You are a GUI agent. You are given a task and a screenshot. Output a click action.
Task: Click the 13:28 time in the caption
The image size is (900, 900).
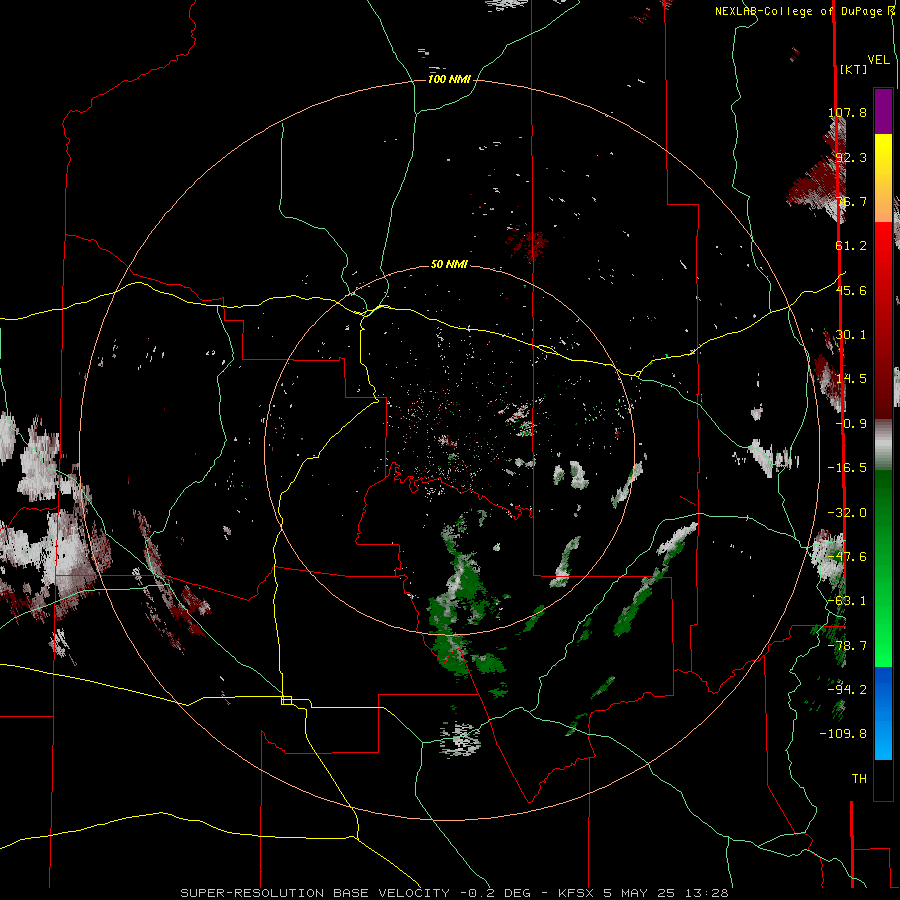coord(707,893)
